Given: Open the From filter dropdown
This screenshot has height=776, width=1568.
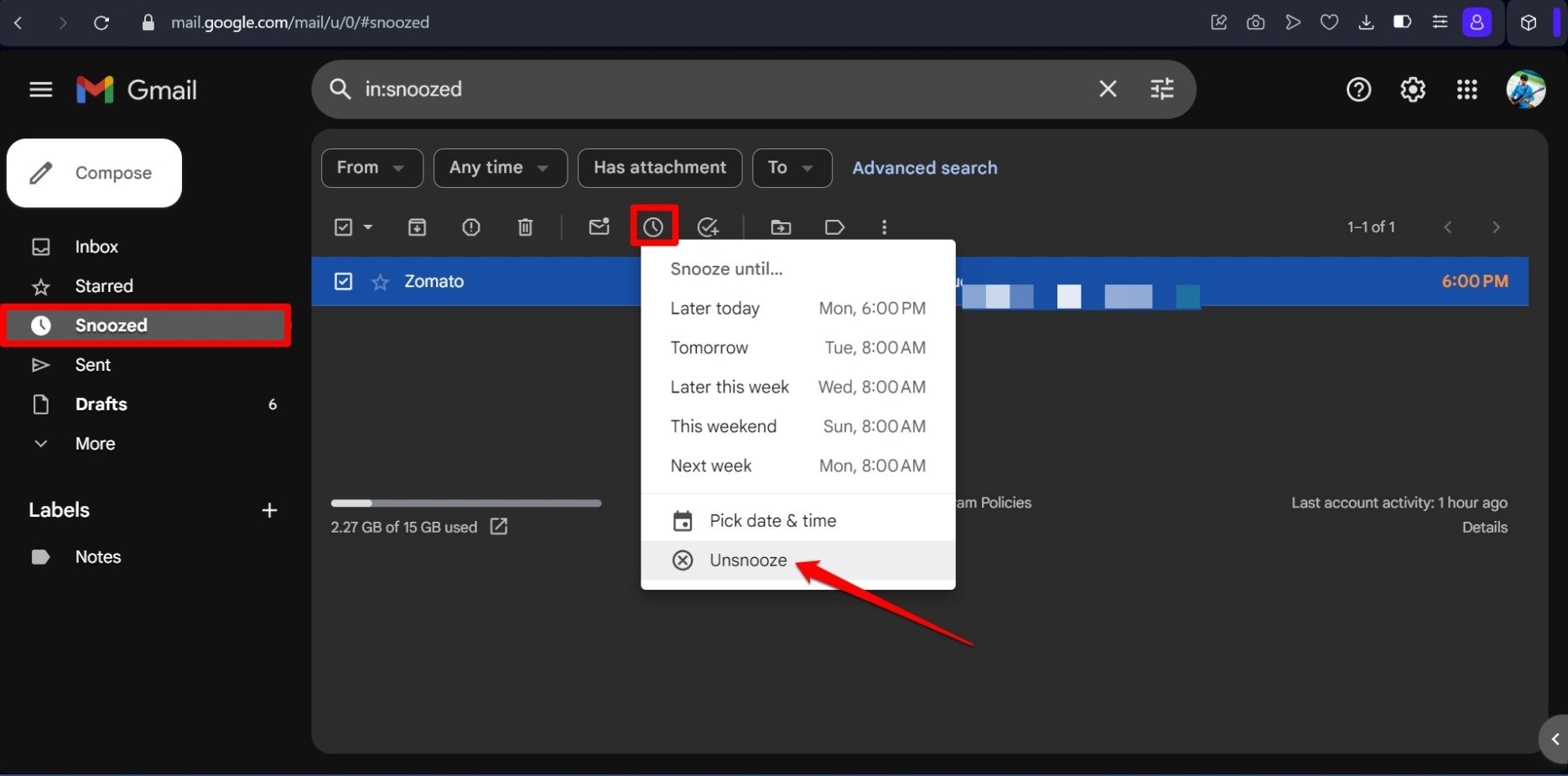Looking at the screenshot, I should (x=371, y=168).
